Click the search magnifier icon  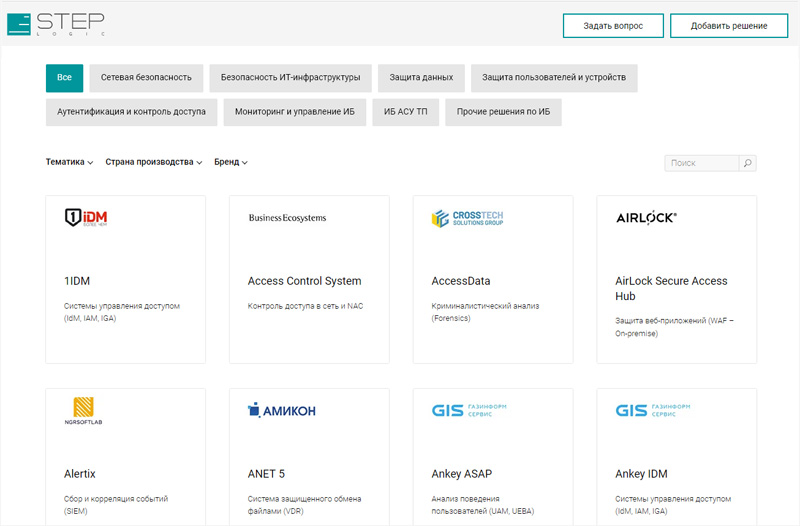(x=747, y=163)
